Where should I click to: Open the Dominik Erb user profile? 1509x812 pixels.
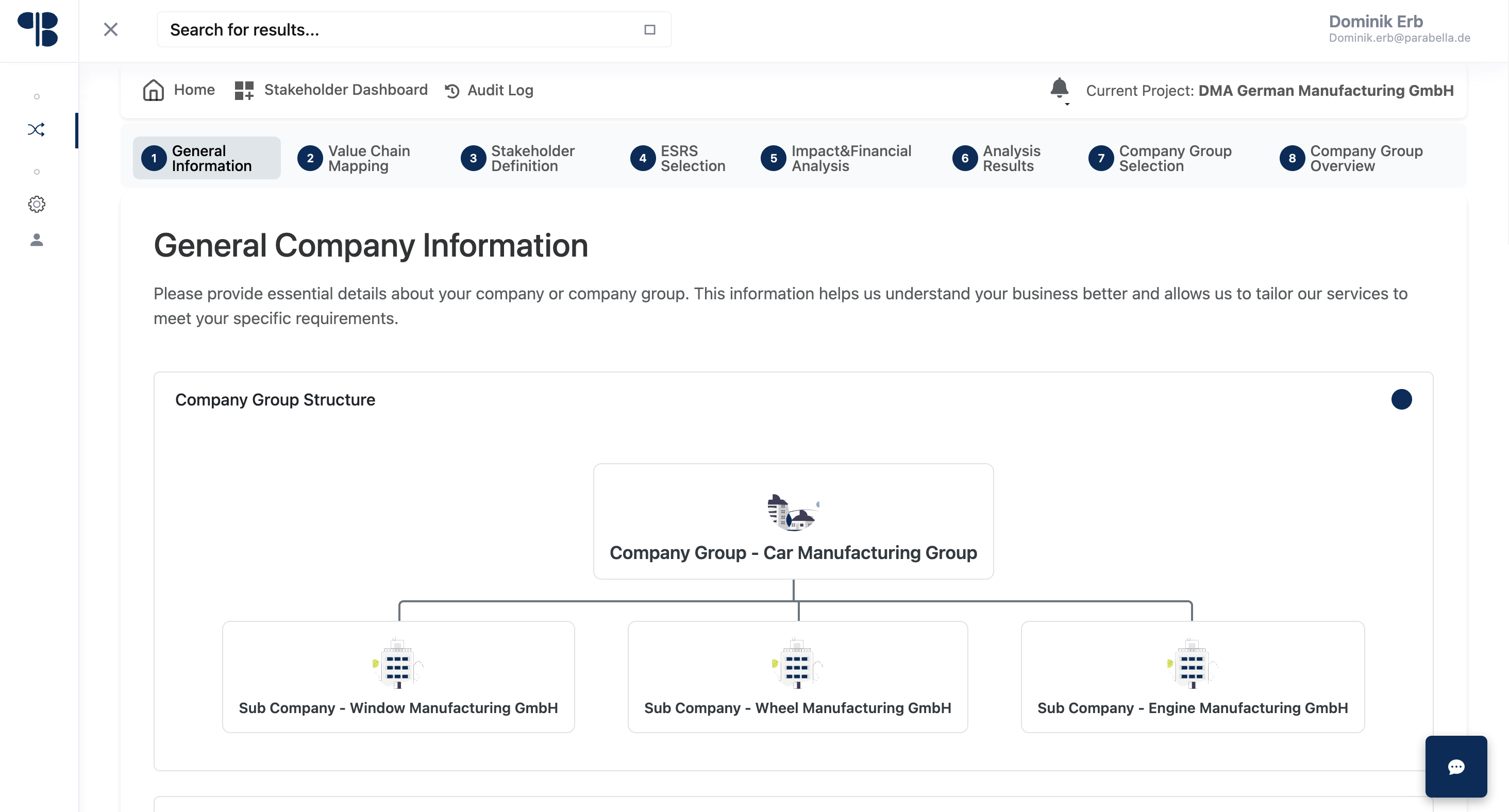[1399, 29]
